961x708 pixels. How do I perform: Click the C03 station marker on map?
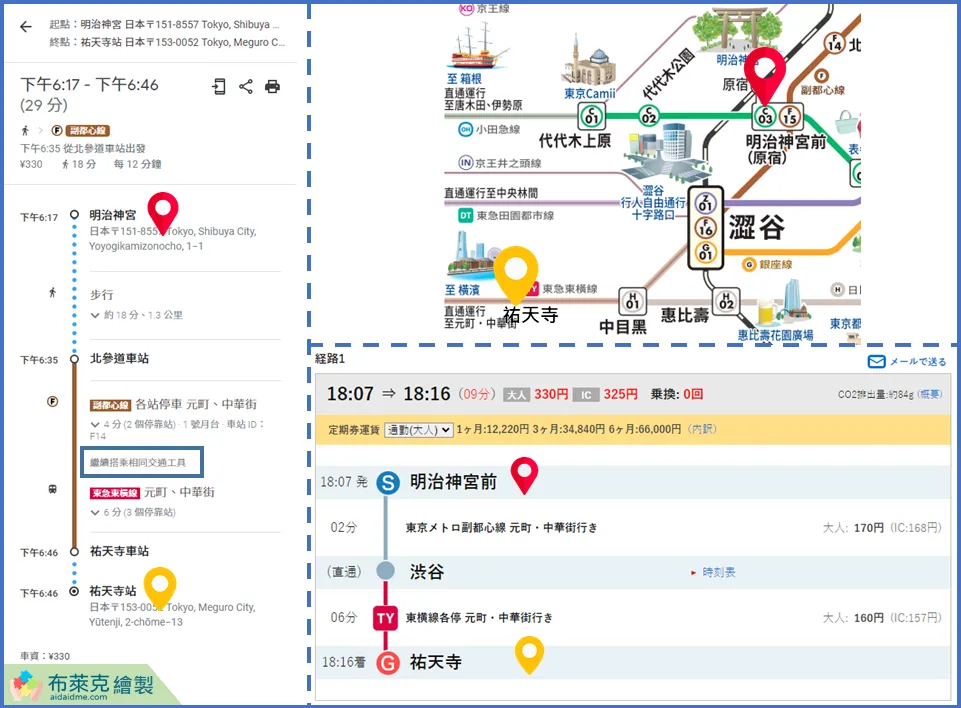[x=766, y=118]
